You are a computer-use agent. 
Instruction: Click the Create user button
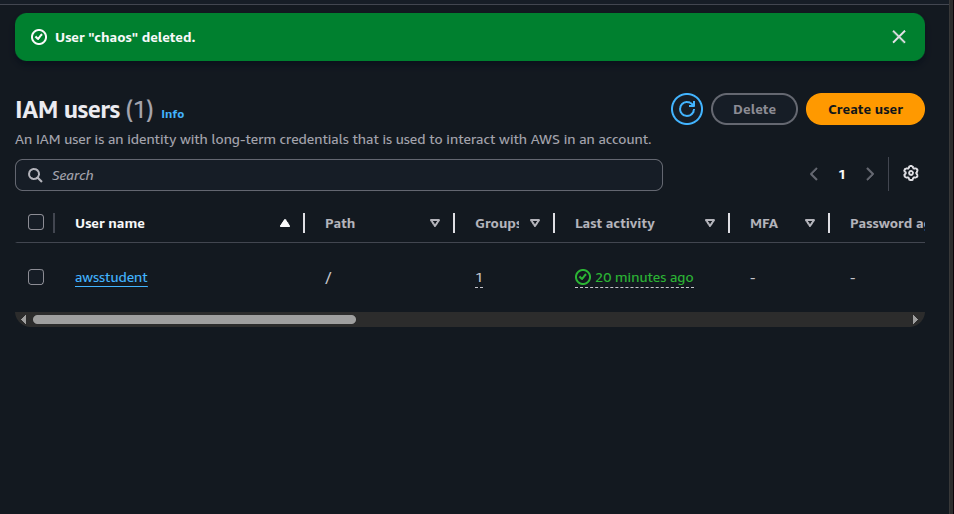pos(865,109)
